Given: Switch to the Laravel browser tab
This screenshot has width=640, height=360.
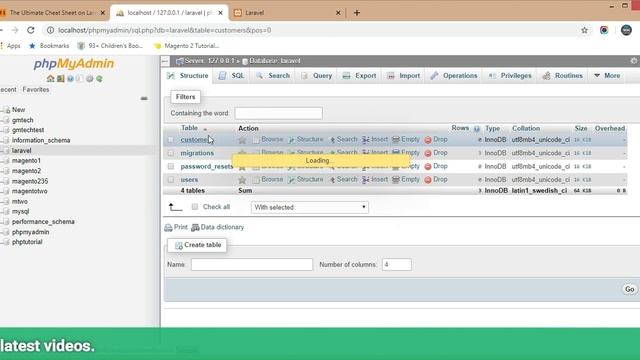Looking at the screenshot, I should pos(287,13).
